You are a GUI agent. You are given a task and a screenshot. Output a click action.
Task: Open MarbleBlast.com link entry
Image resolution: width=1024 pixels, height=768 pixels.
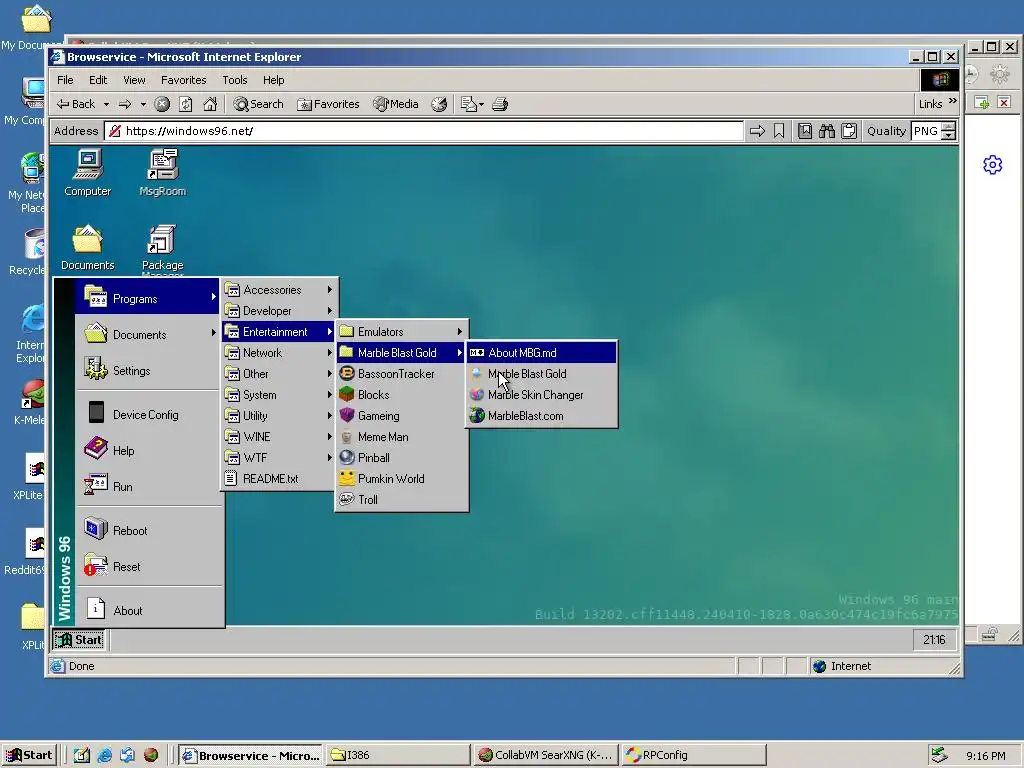tap(541, 415)
